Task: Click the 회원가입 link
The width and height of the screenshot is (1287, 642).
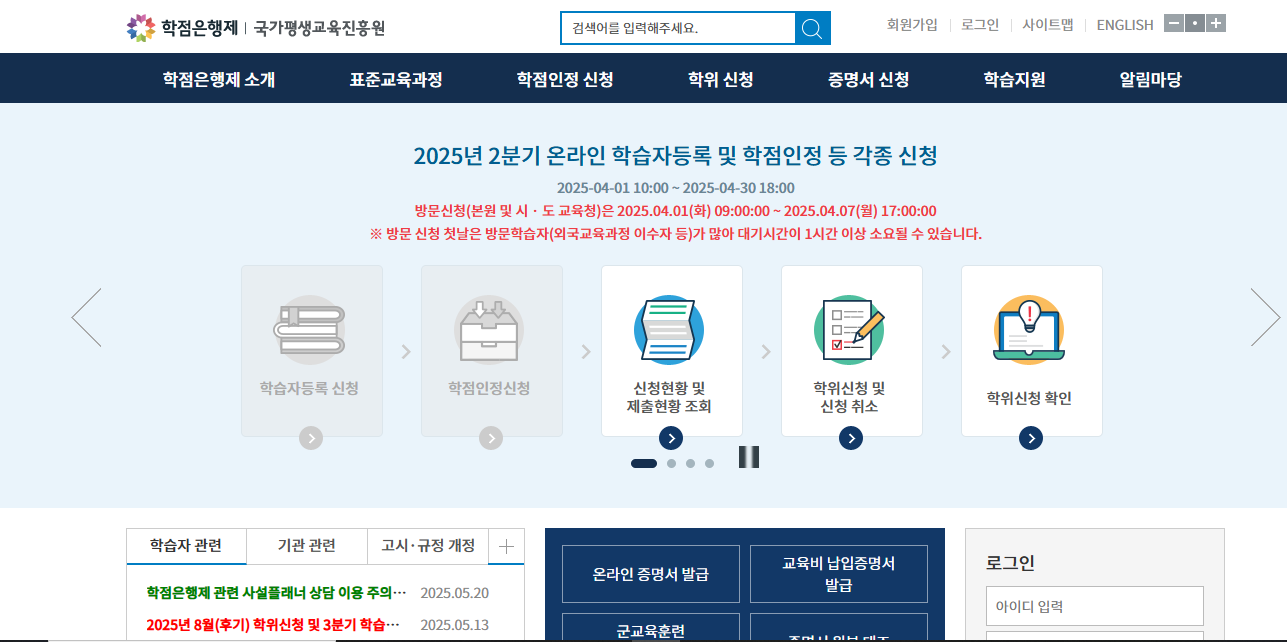Action: [x=911, y=24]
